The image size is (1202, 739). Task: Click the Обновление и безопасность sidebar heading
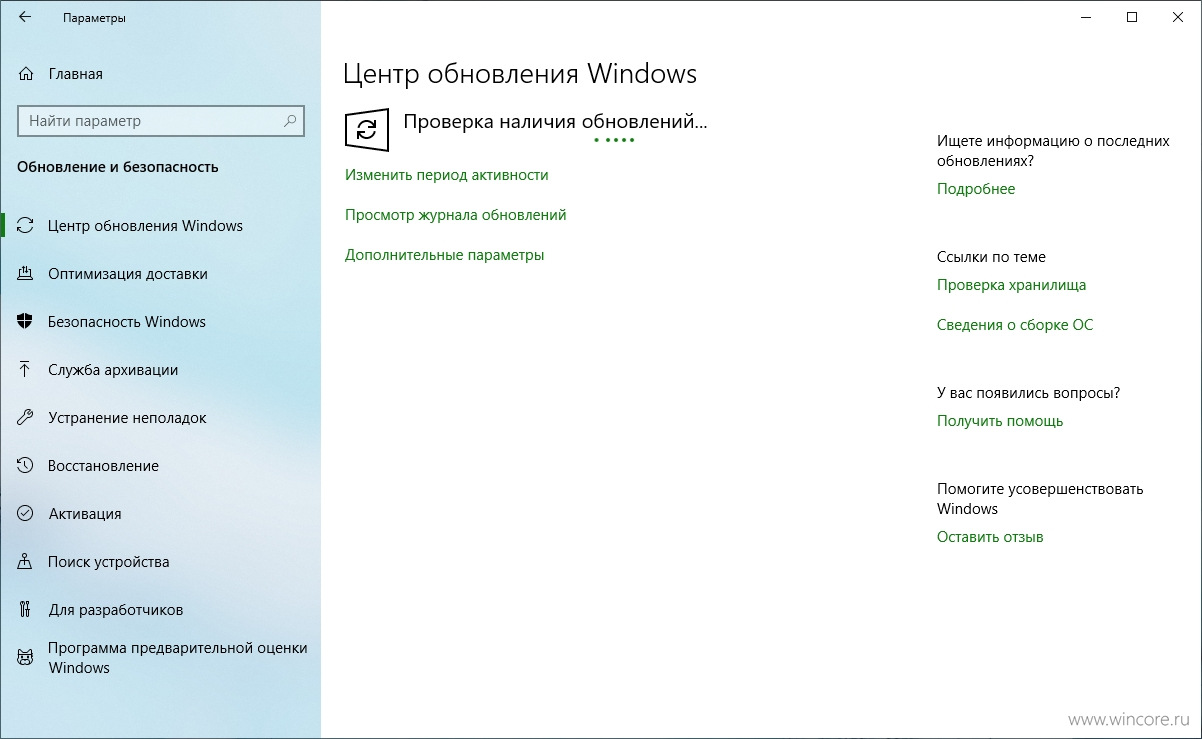click(x=118, y=167)
